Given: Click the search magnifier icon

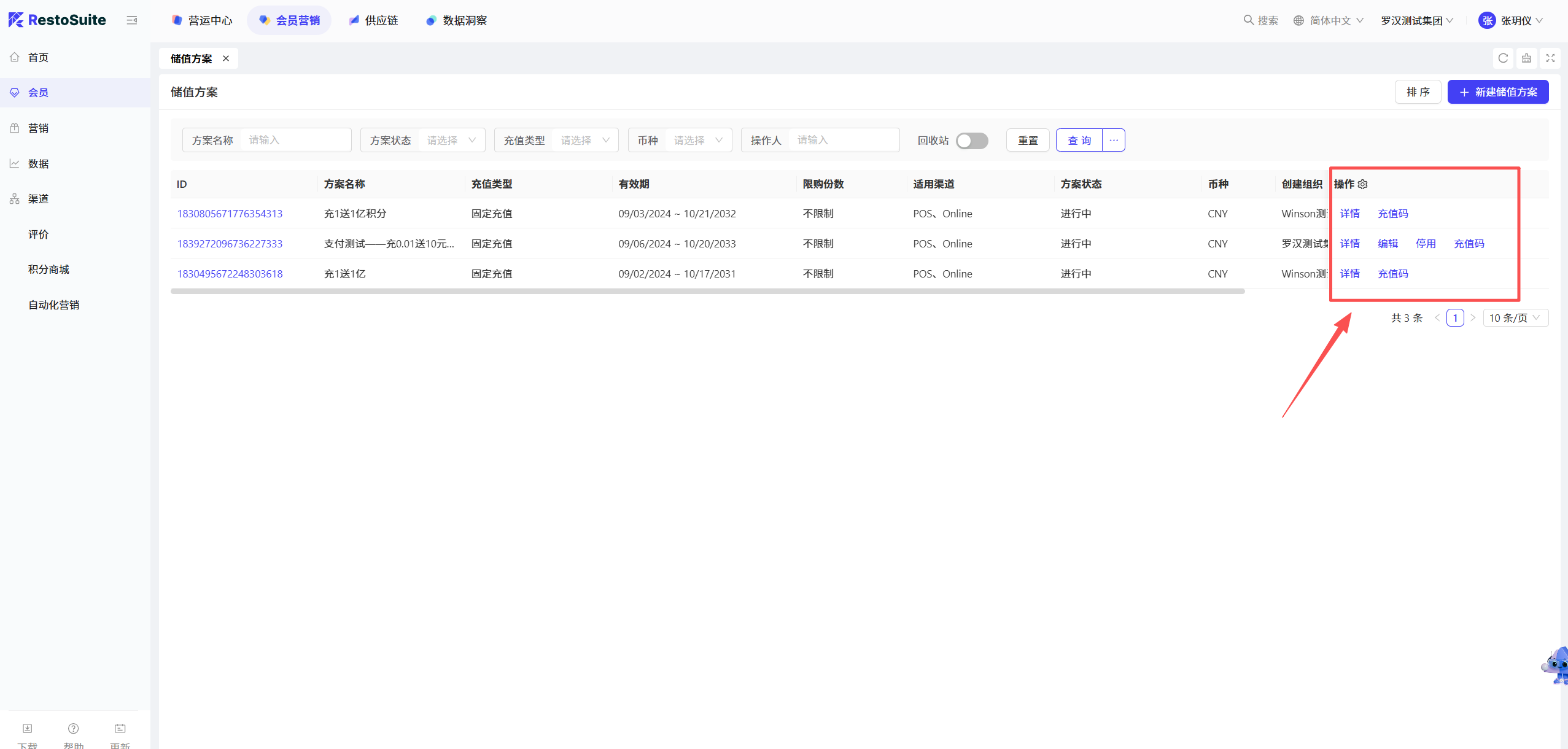Looking at the screenshot, I should 1248,20.
